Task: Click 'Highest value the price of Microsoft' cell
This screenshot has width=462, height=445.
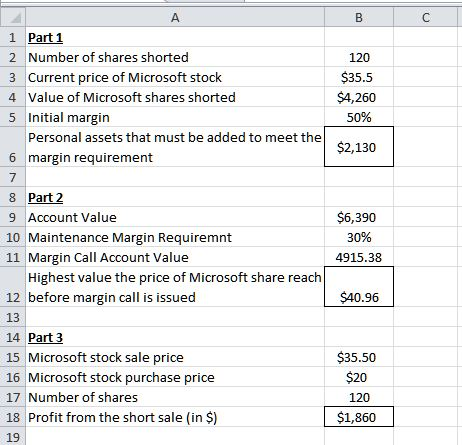Action: 175,287
